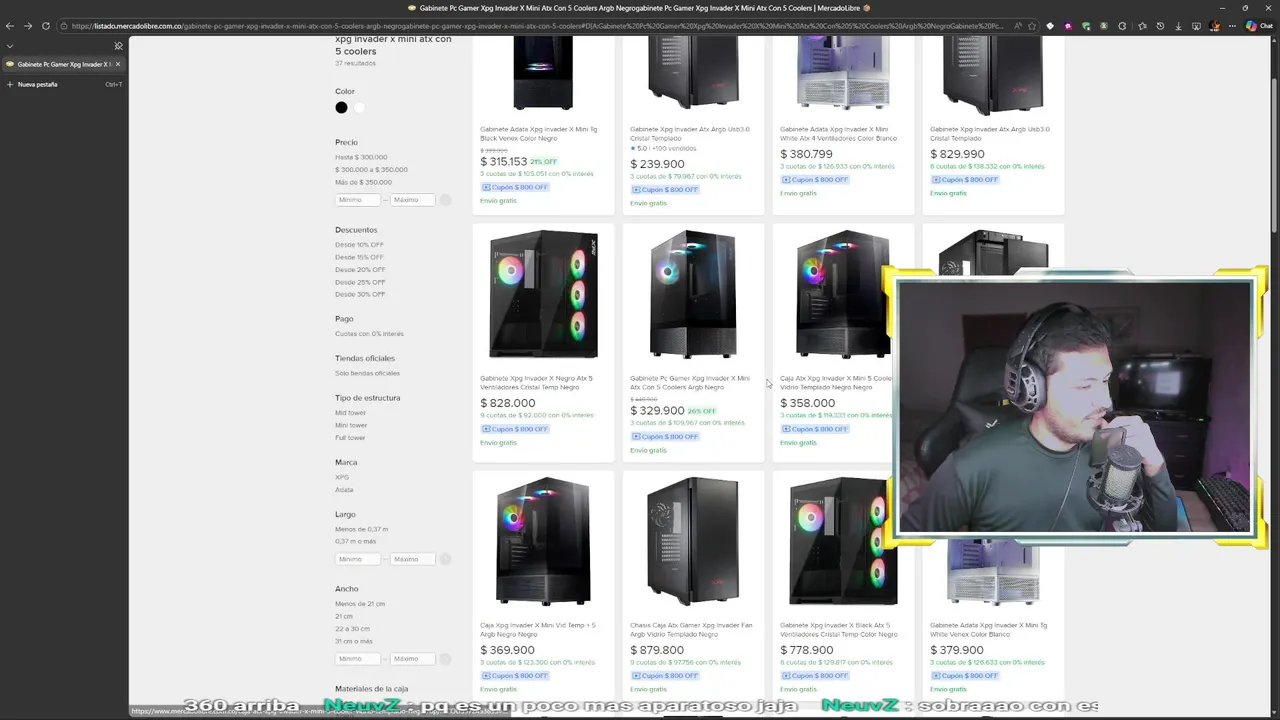Filter by Desde 15% OFF
Screen dimensions: 1280x720
(x=359, y=257)
